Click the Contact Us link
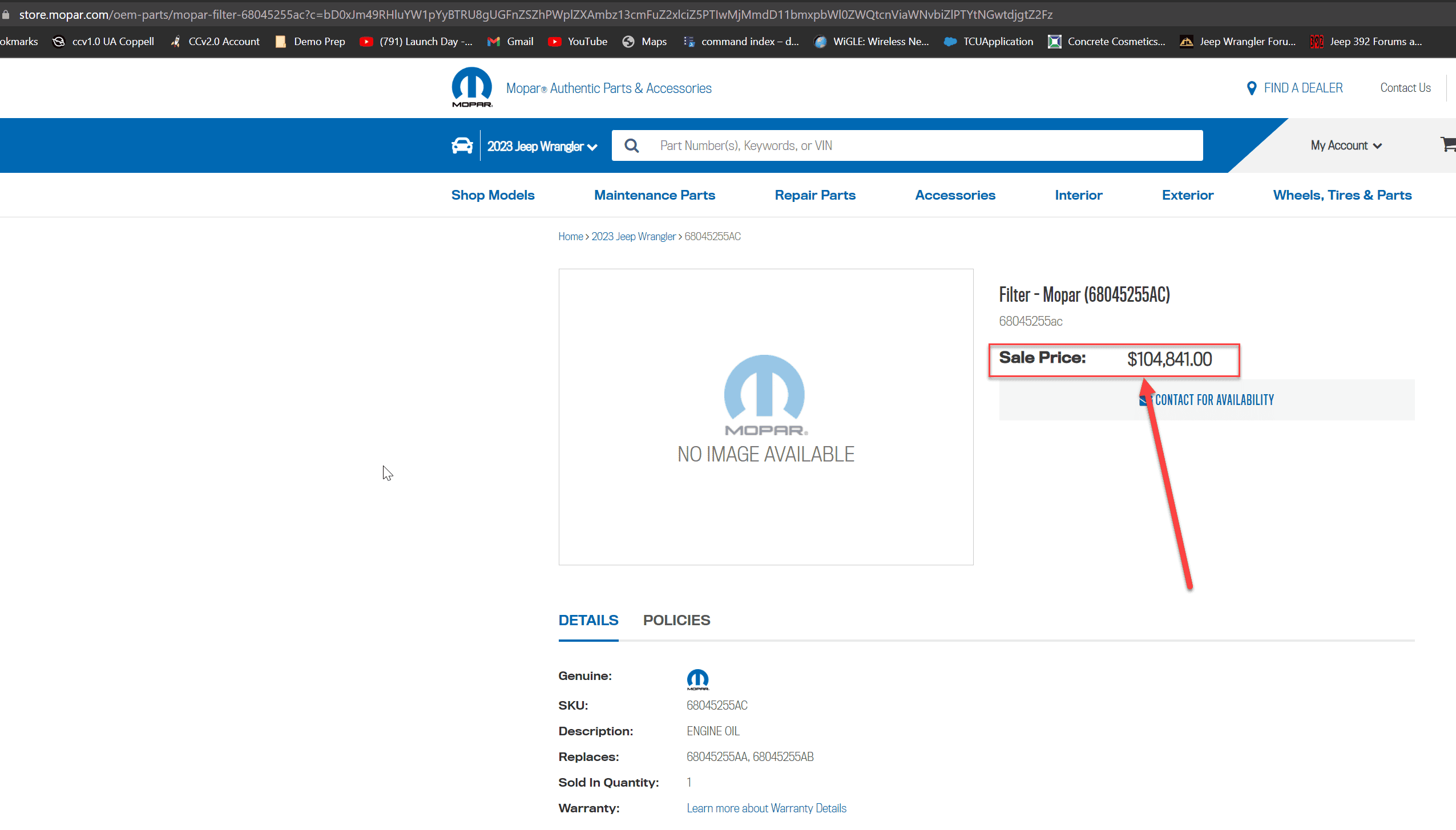The width and height of the screenshot is (1456, 830). click(x=1405, y=88)
